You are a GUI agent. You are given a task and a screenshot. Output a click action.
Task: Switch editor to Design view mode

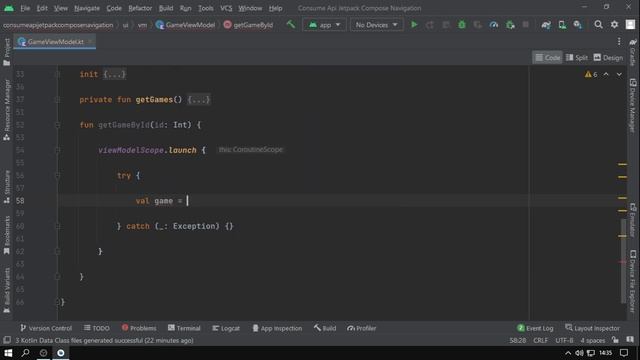click(x=608, y=58)
